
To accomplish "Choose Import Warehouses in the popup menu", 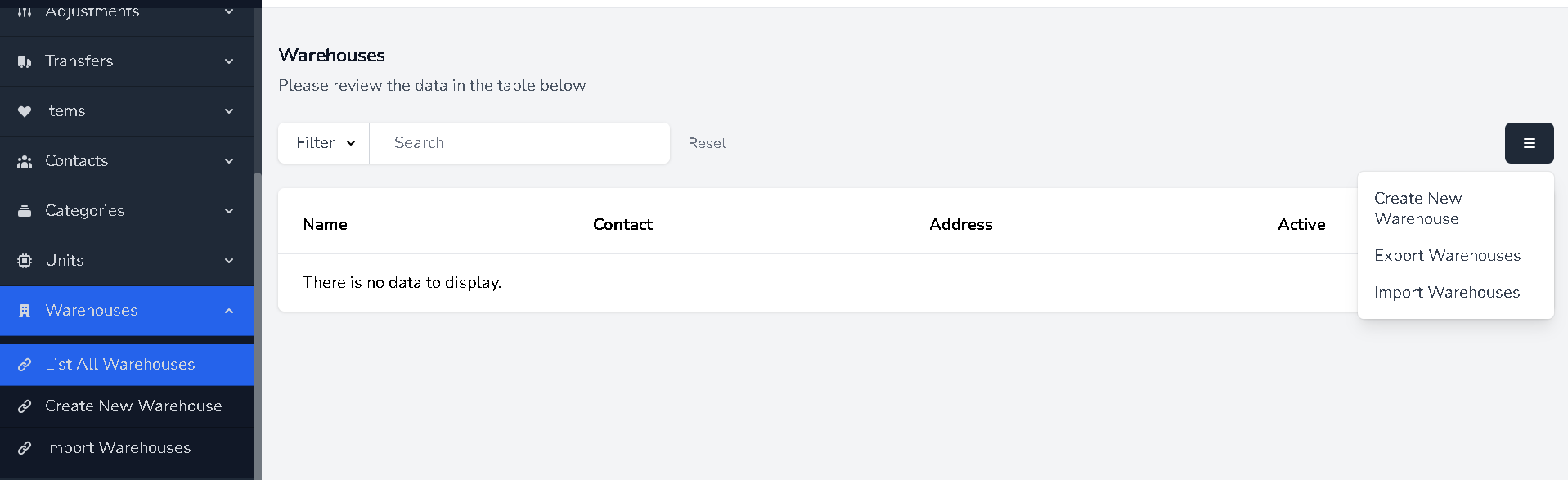I will pos(1446,293).
